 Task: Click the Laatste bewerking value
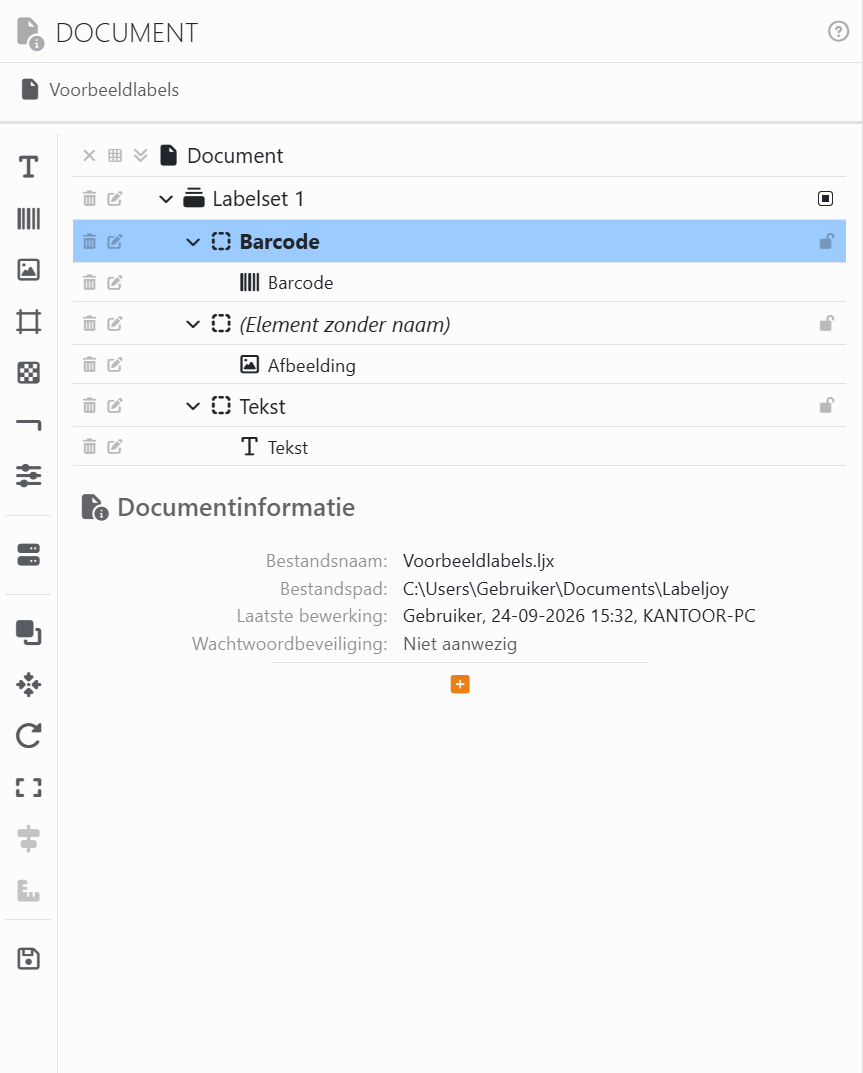(x=579, y=616)
